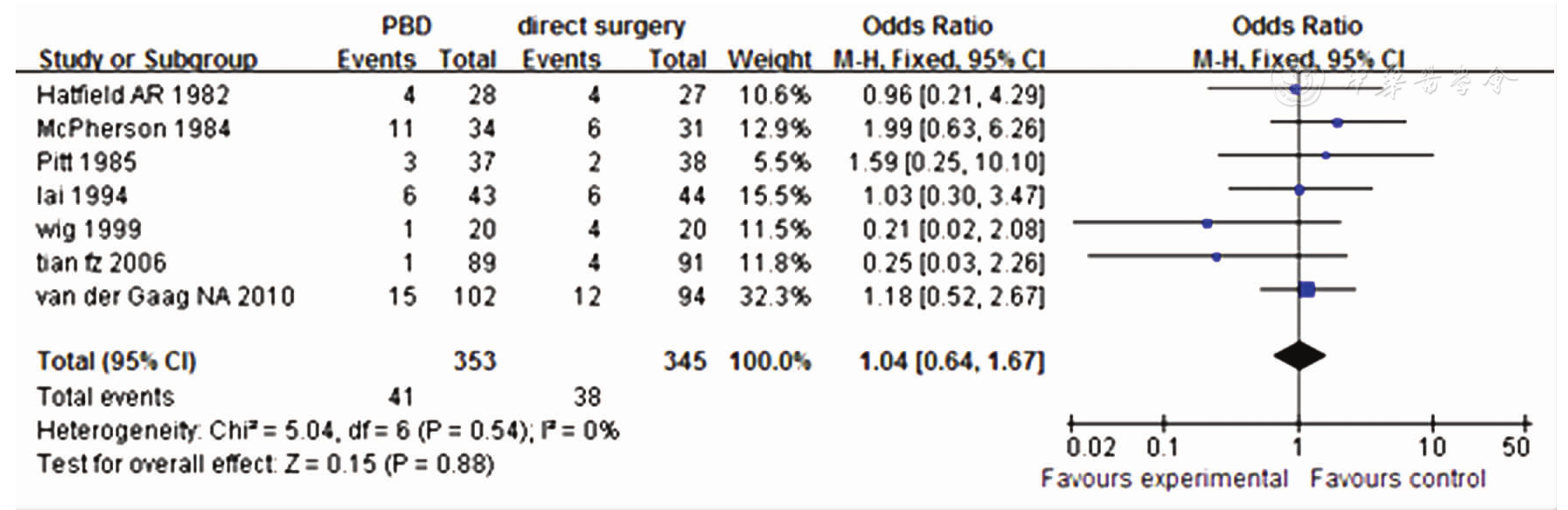Click the Study or Subgroup column header
1568x510 pixels.
tap(148, 59)
